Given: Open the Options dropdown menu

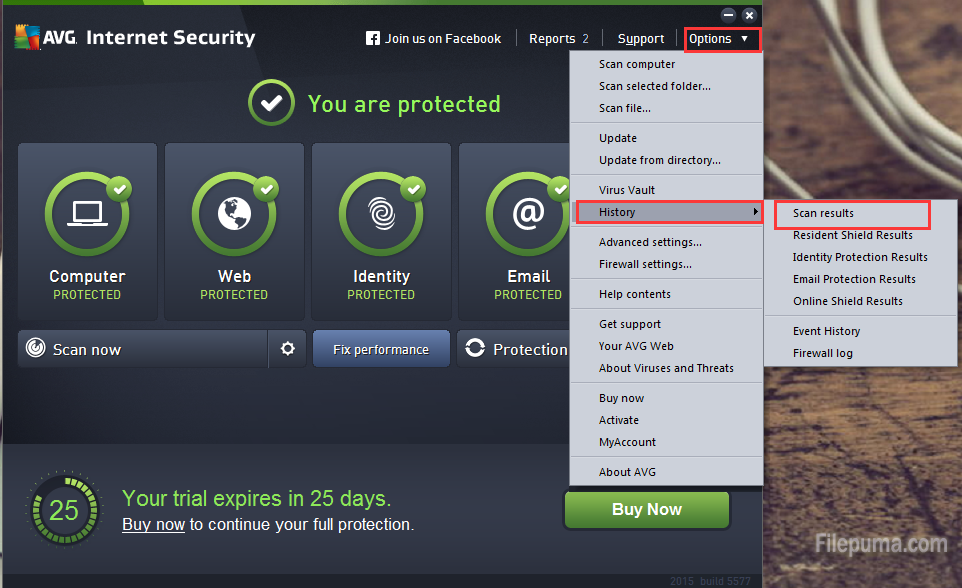Looking at the screenshot, I should (x=722, y=39).
